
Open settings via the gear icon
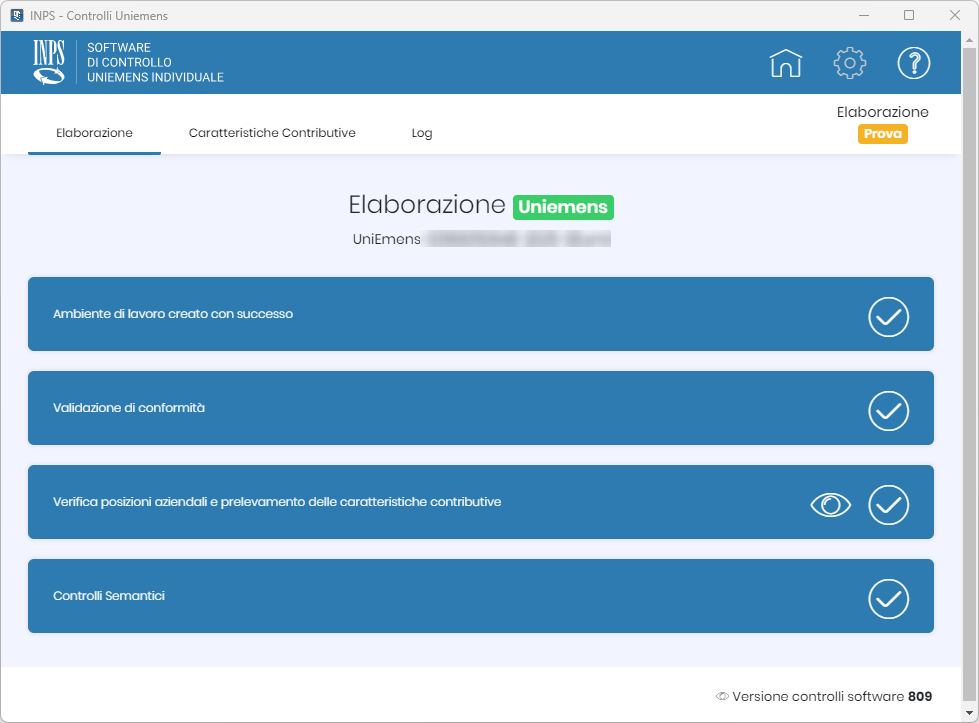tap(849, 63)
